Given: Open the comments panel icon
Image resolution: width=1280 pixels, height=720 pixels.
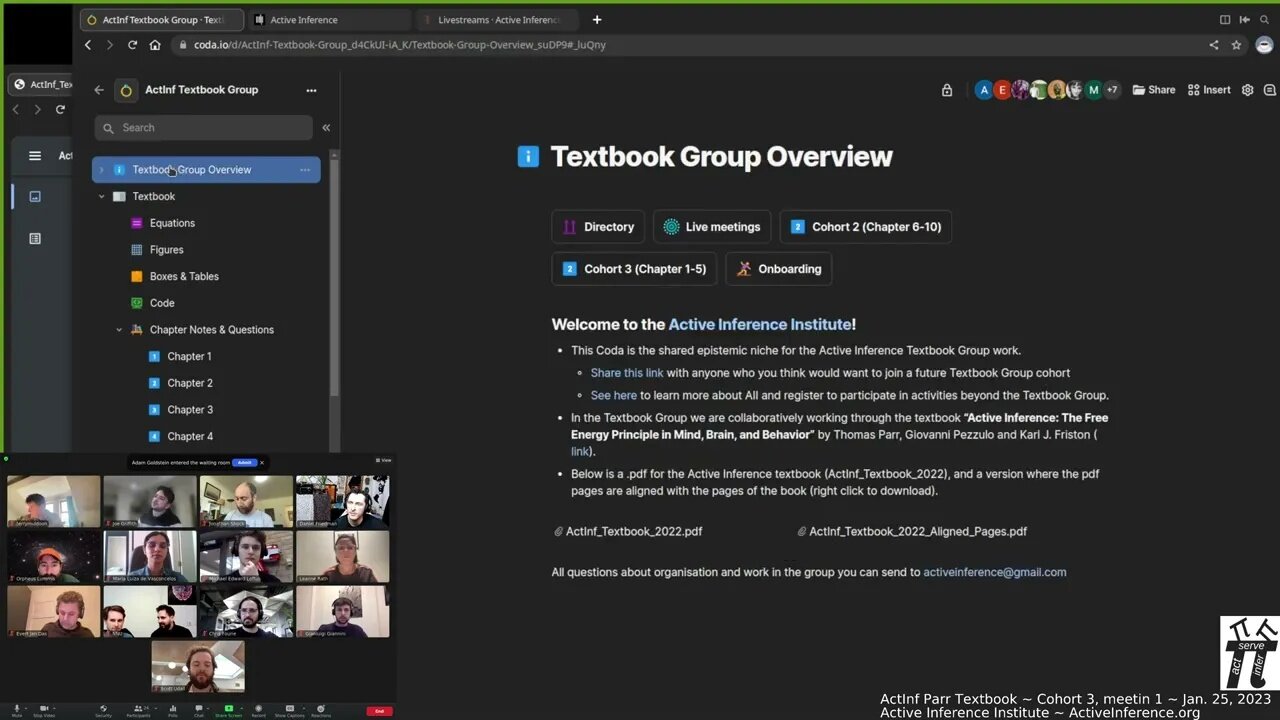Looking at the screenshot, I should (x=1270, y=90).
